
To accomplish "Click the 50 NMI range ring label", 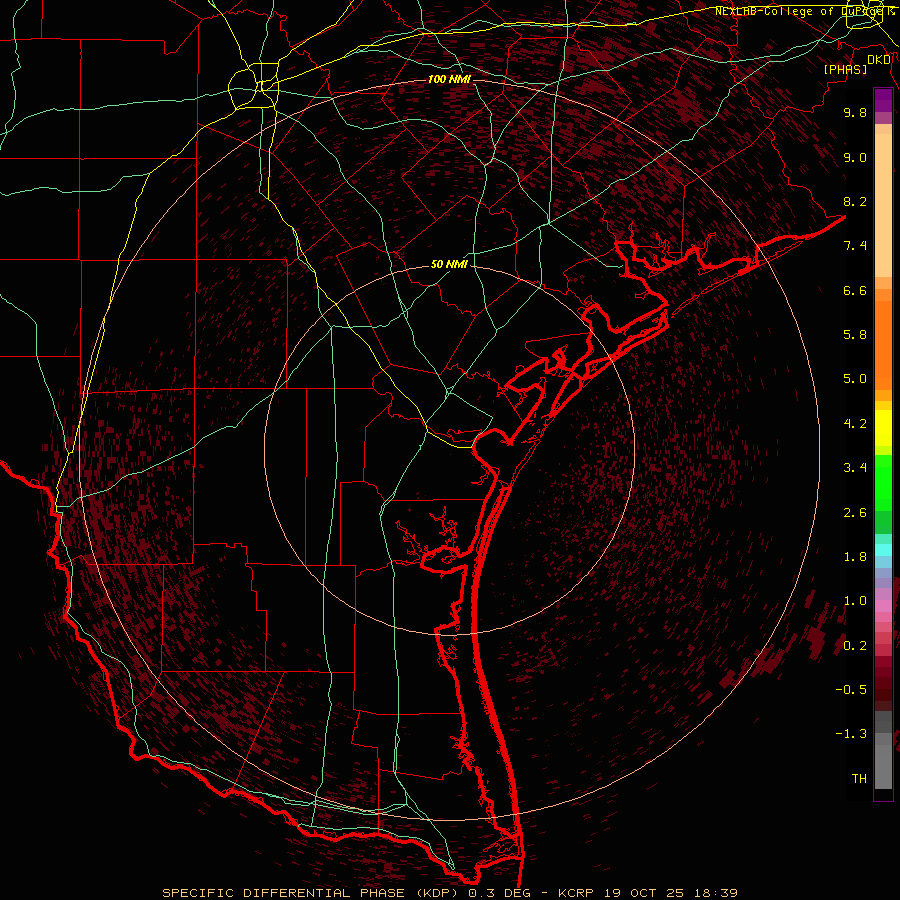I will 449,265.
